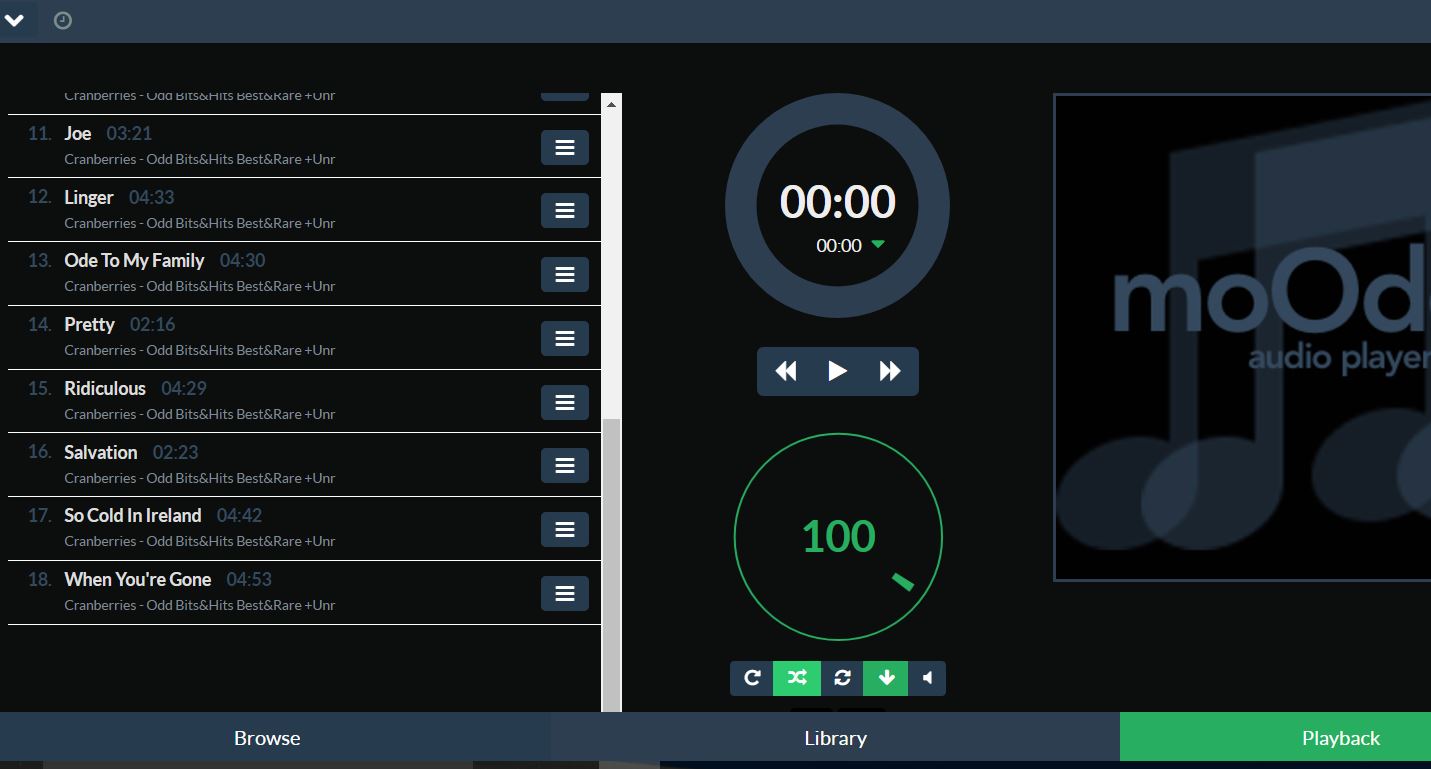This screenshot has width=1431, height=769.
Task: Toggle single track mode
Action: (842, 678)
